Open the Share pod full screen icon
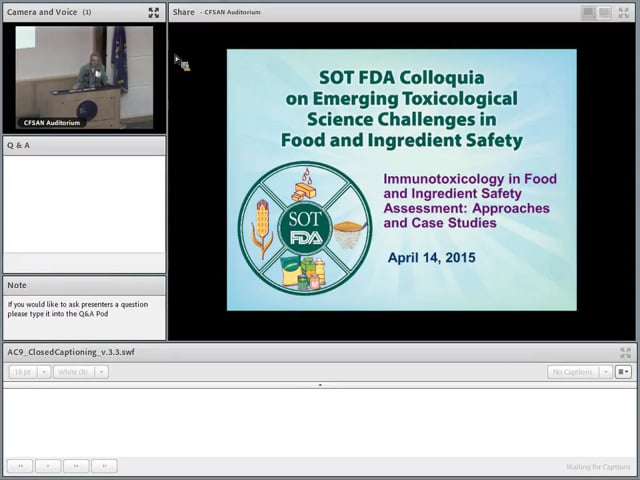The width and height of the screenshot is (640, 480). [x=624, y=13]
